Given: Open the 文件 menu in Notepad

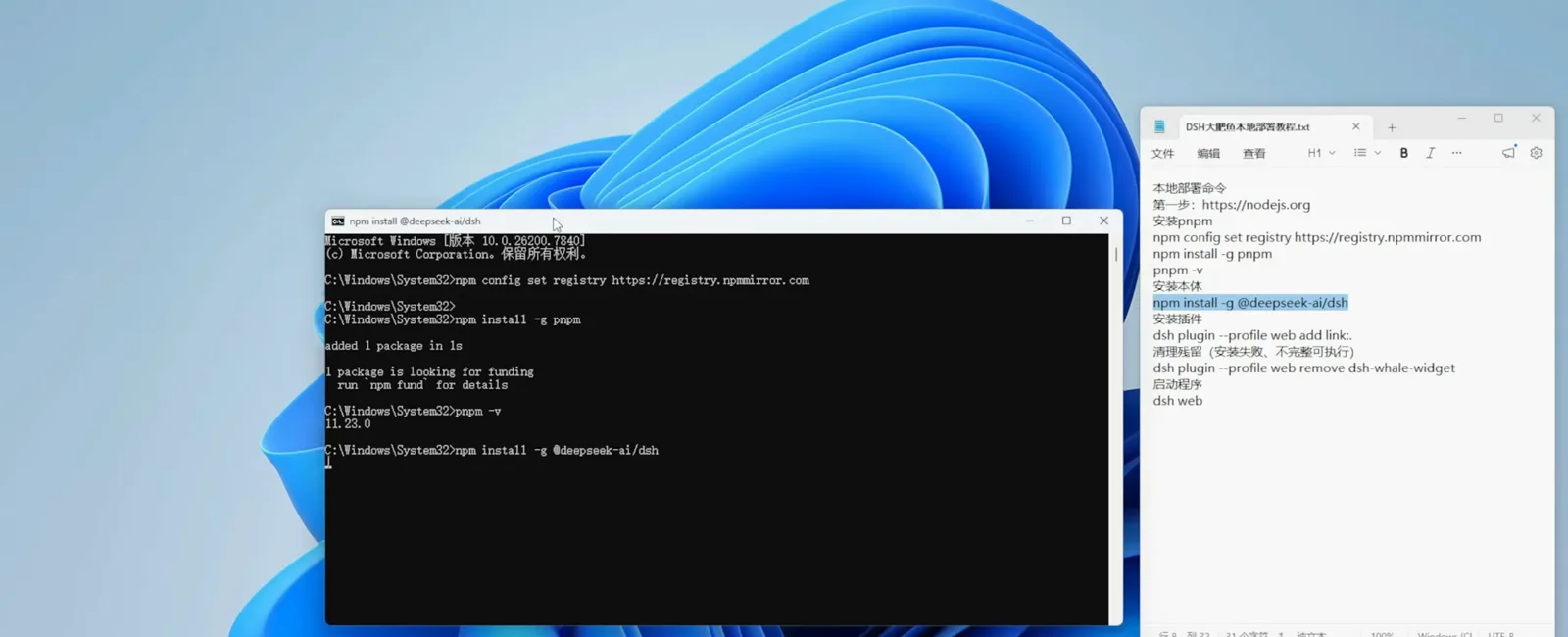Looking at the screenshot, I should 1163,154.
